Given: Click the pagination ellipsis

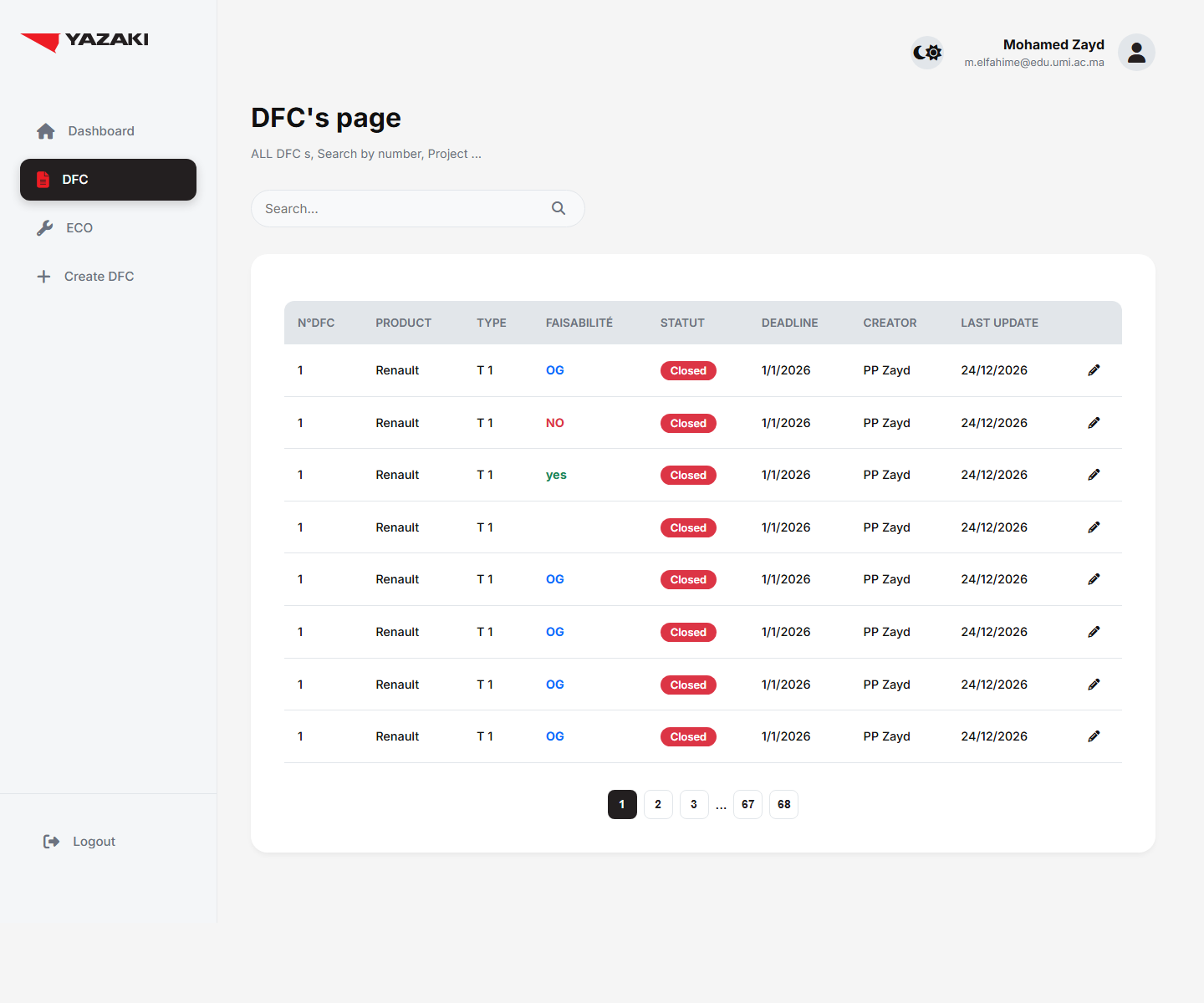Looking at the screenshot, I should coord(721,806).
